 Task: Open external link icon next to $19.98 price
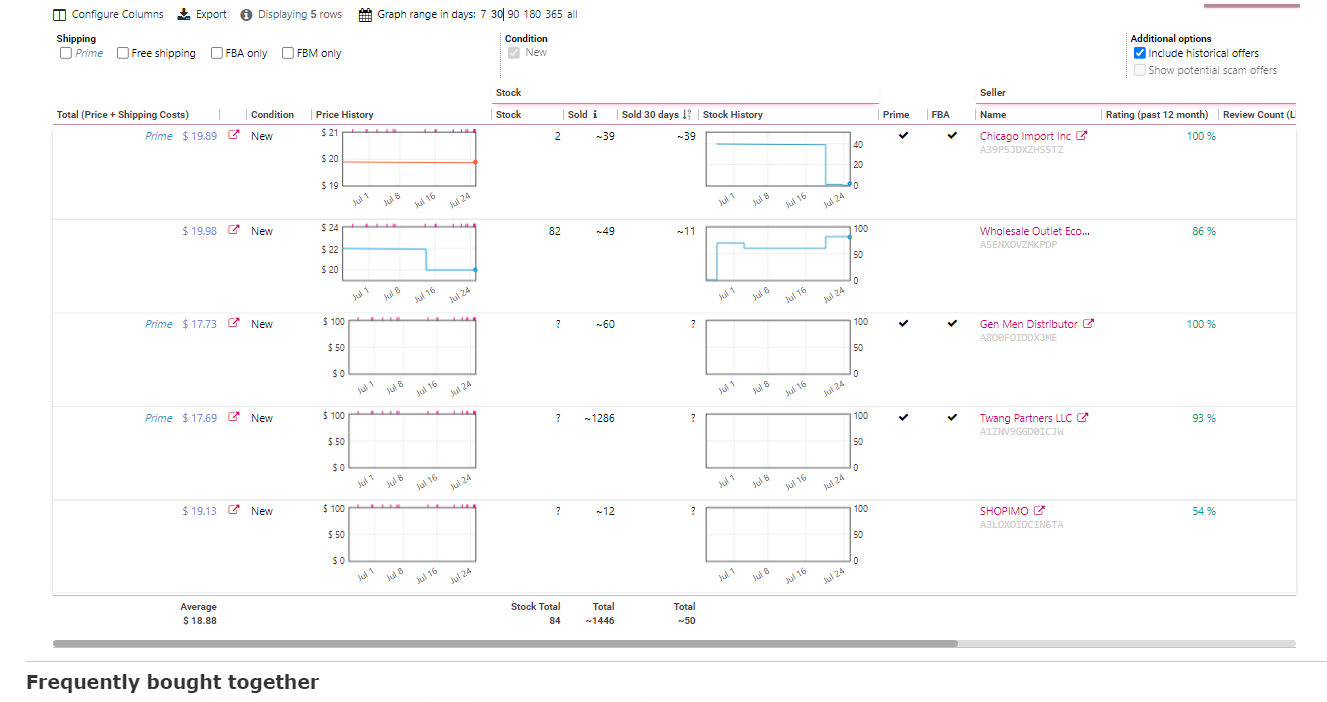pos(234,231)
